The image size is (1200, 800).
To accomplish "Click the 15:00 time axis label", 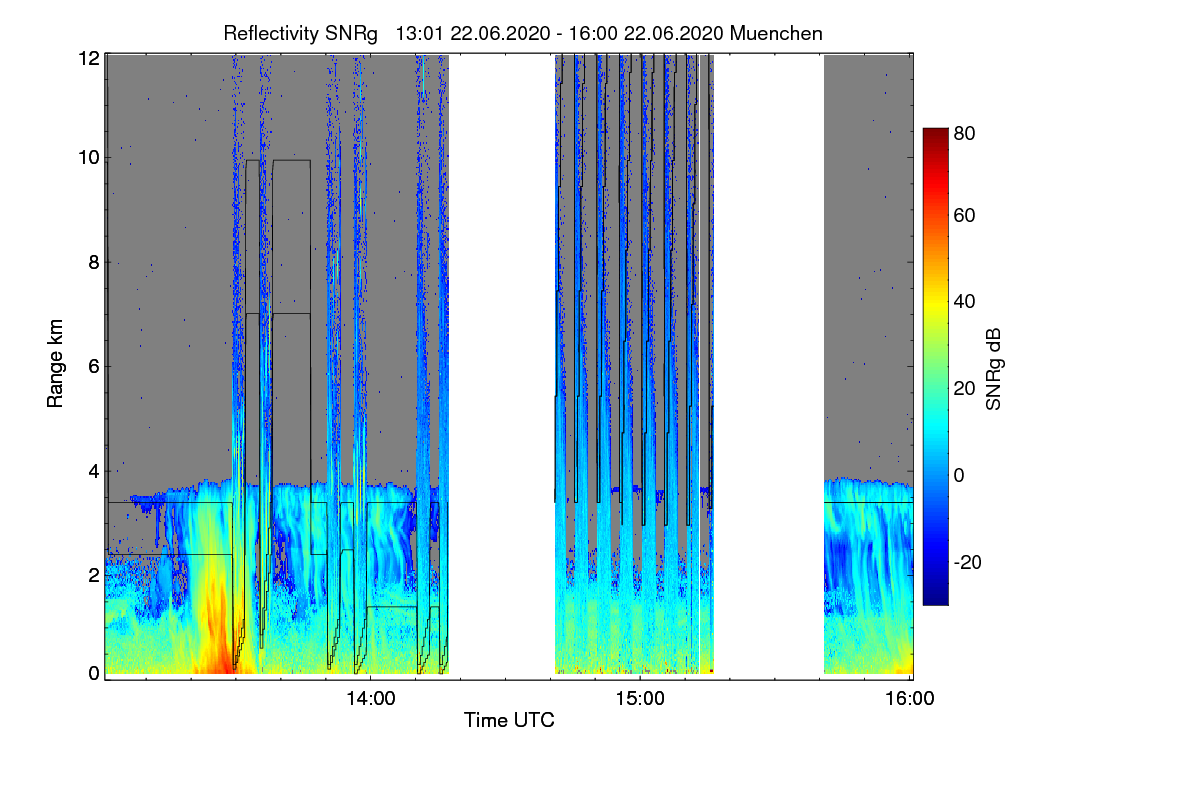I will tap(640, 700).
